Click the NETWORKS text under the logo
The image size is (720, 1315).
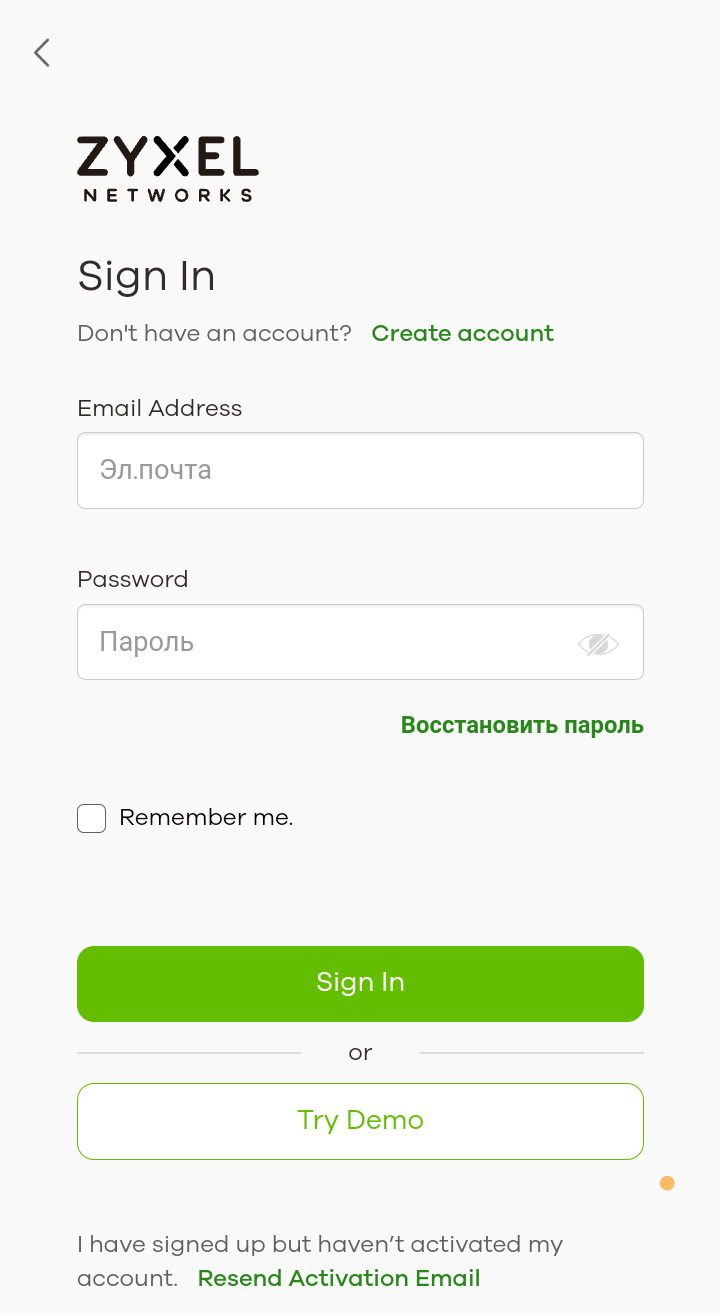(168, 195)
